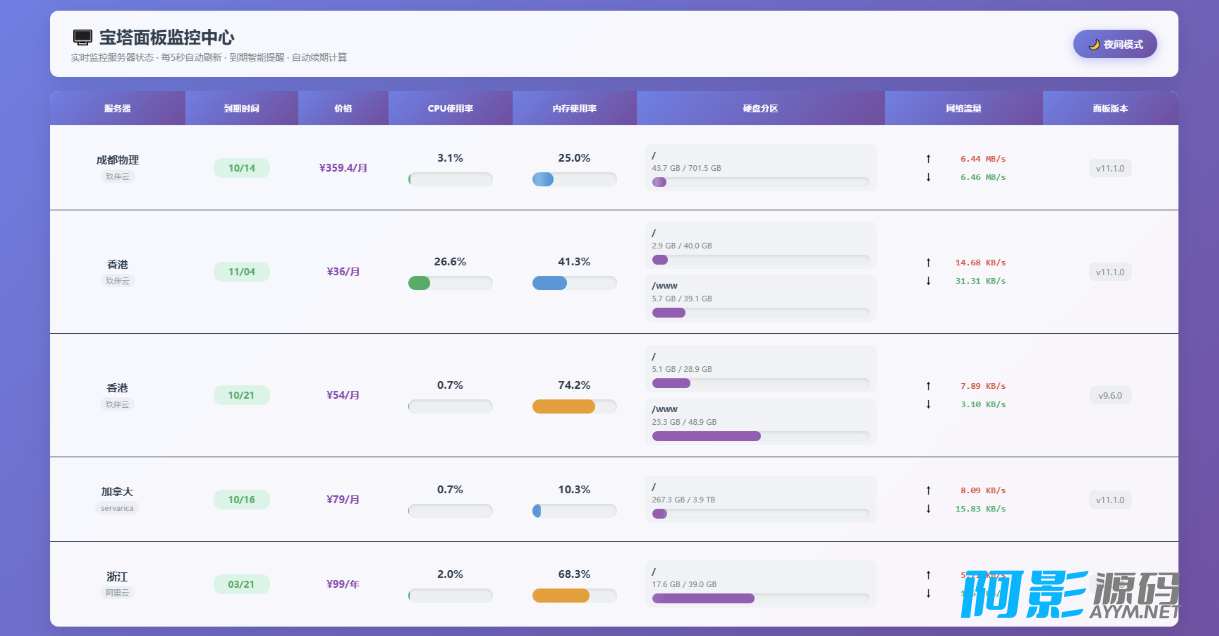Click the 26.6% CPU usage bar
The height and width of the screenshot is (636, 1219).
tap(450, 283)
